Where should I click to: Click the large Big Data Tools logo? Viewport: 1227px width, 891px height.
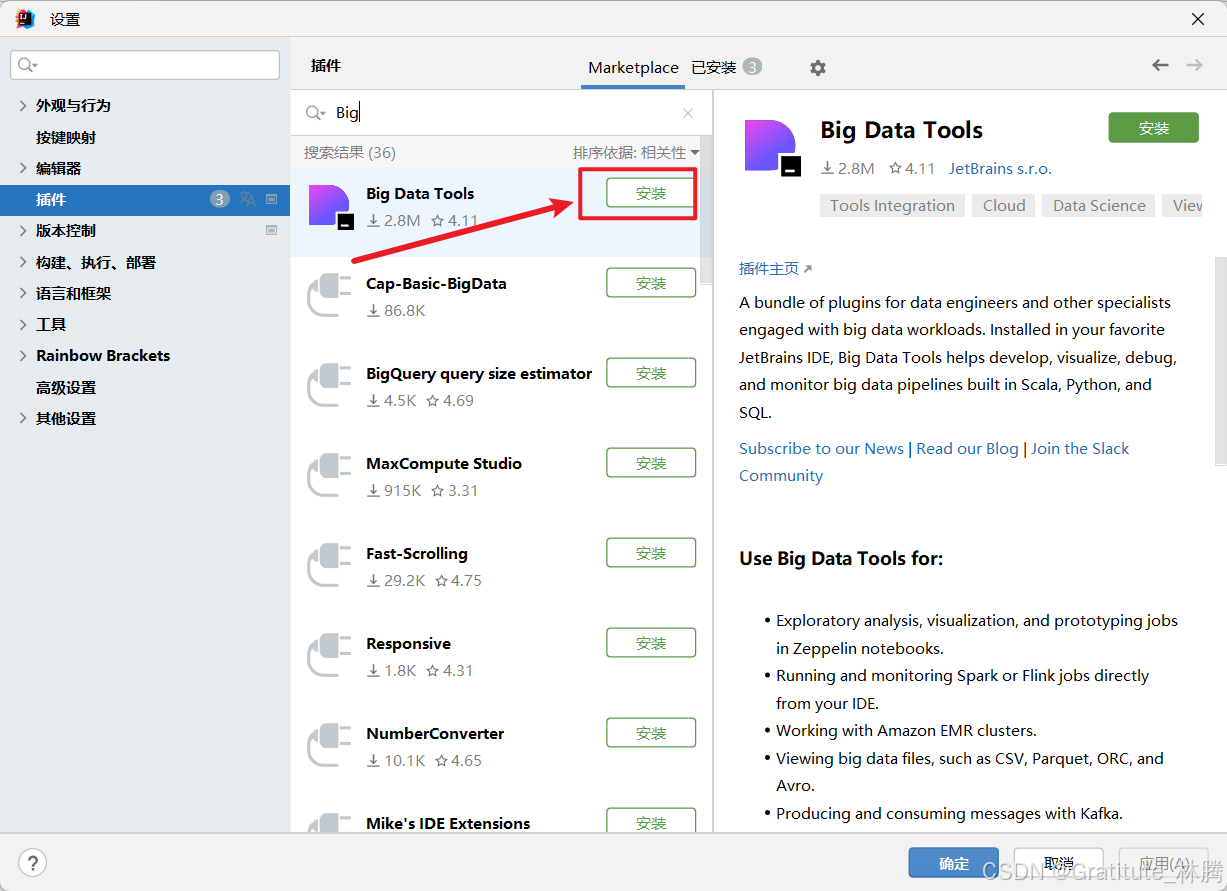coord(773,149)
